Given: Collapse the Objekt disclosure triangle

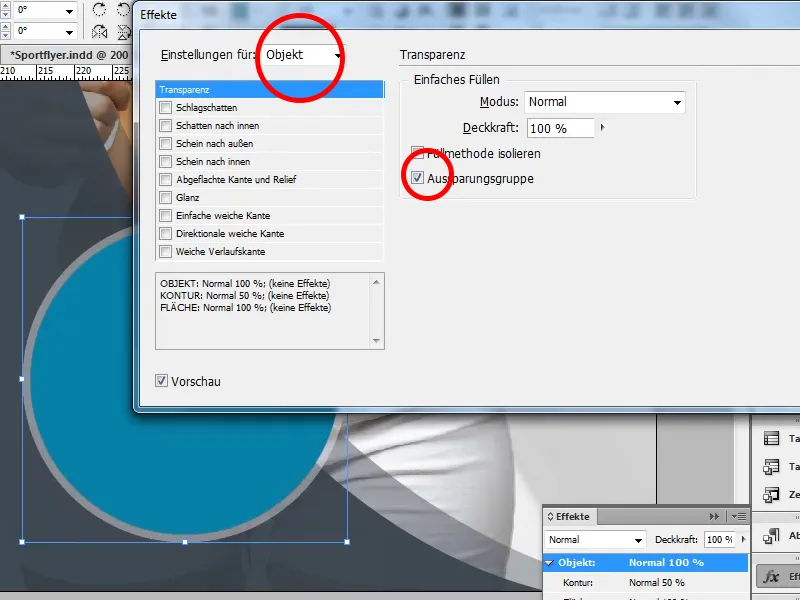Looking at the screenshot, I should tap(549, 563).
